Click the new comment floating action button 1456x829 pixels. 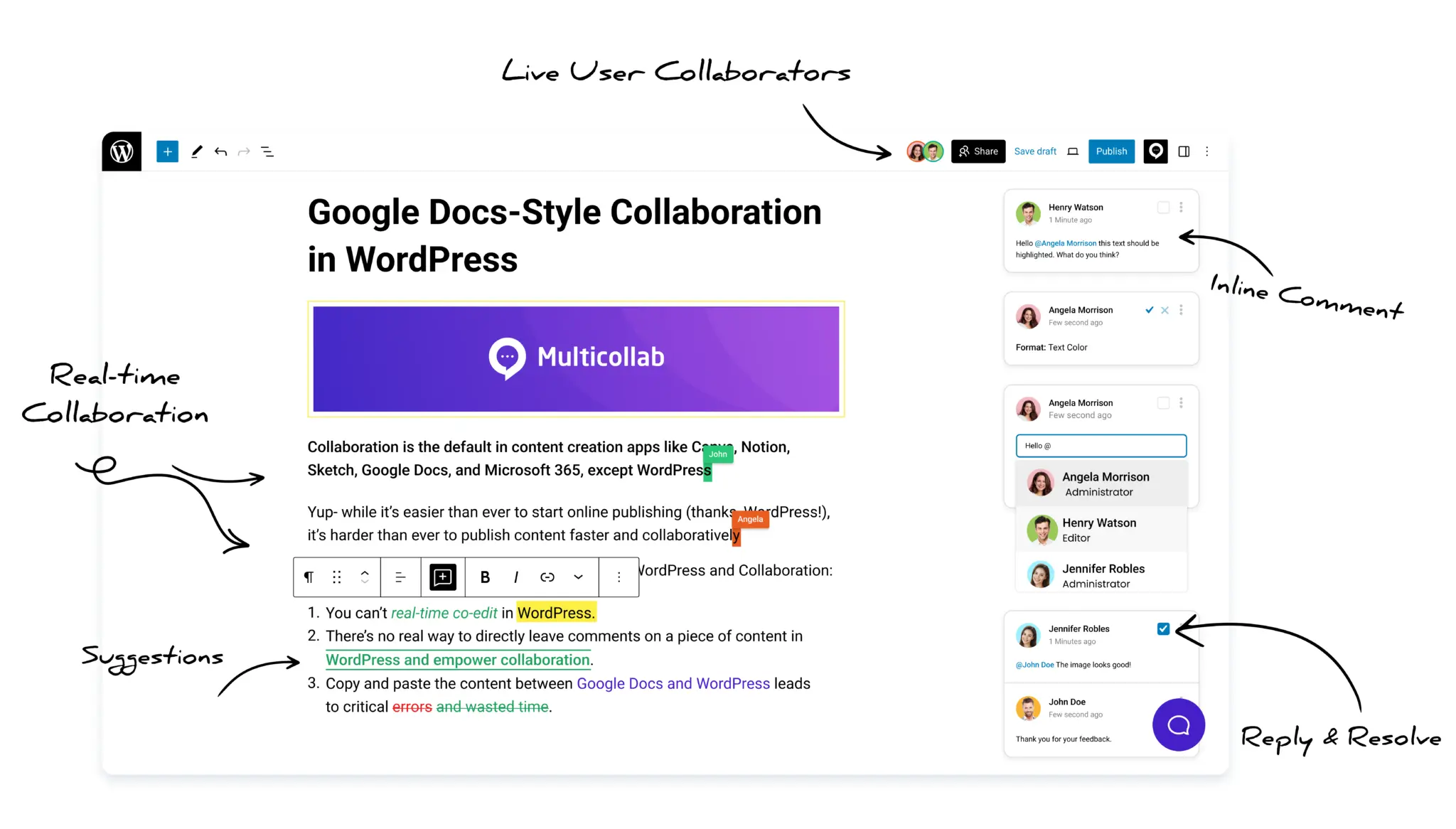[x=1178, y=725]
